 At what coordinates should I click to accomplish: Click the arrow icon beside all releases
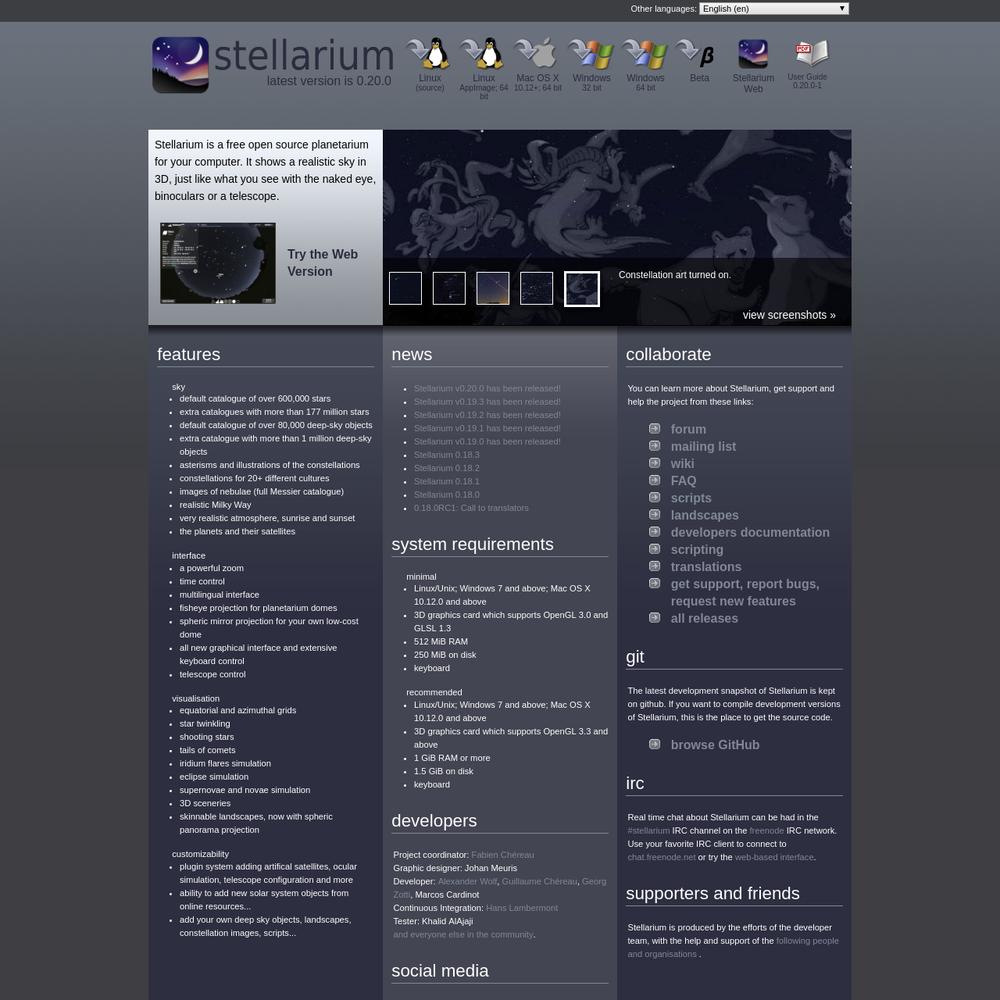(x=654, y=617)
